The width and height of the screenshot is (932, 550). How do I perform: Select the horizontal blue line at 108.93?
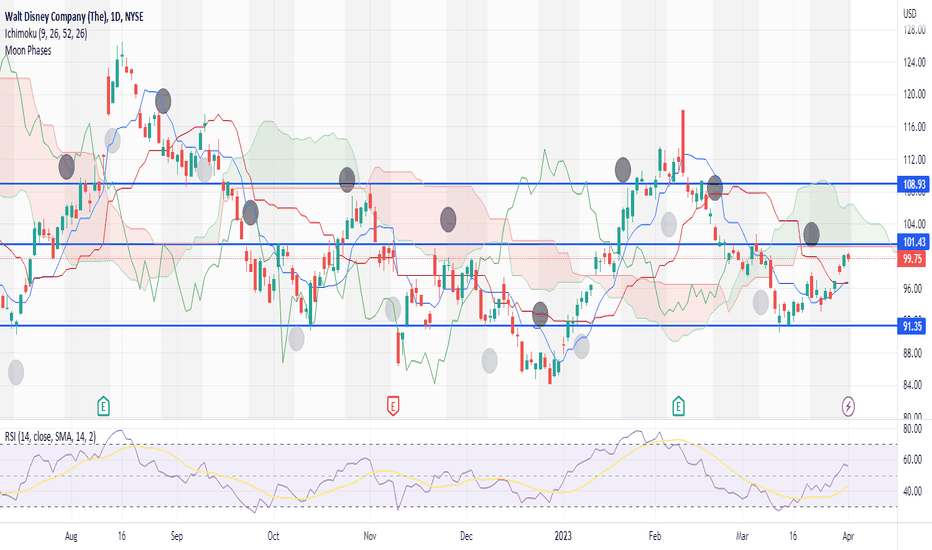[448, 184]
